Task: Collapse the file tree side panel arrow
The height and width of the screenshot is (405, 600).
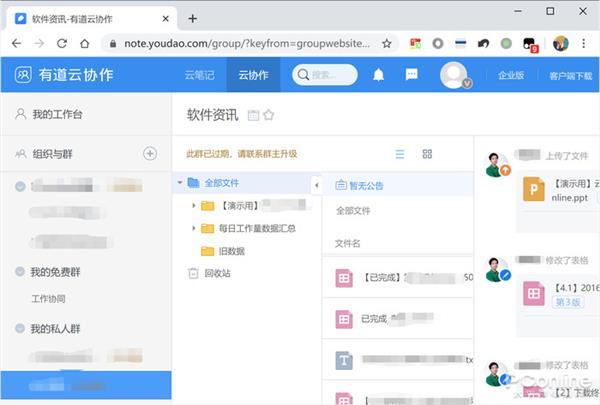Action: (316, 186)
